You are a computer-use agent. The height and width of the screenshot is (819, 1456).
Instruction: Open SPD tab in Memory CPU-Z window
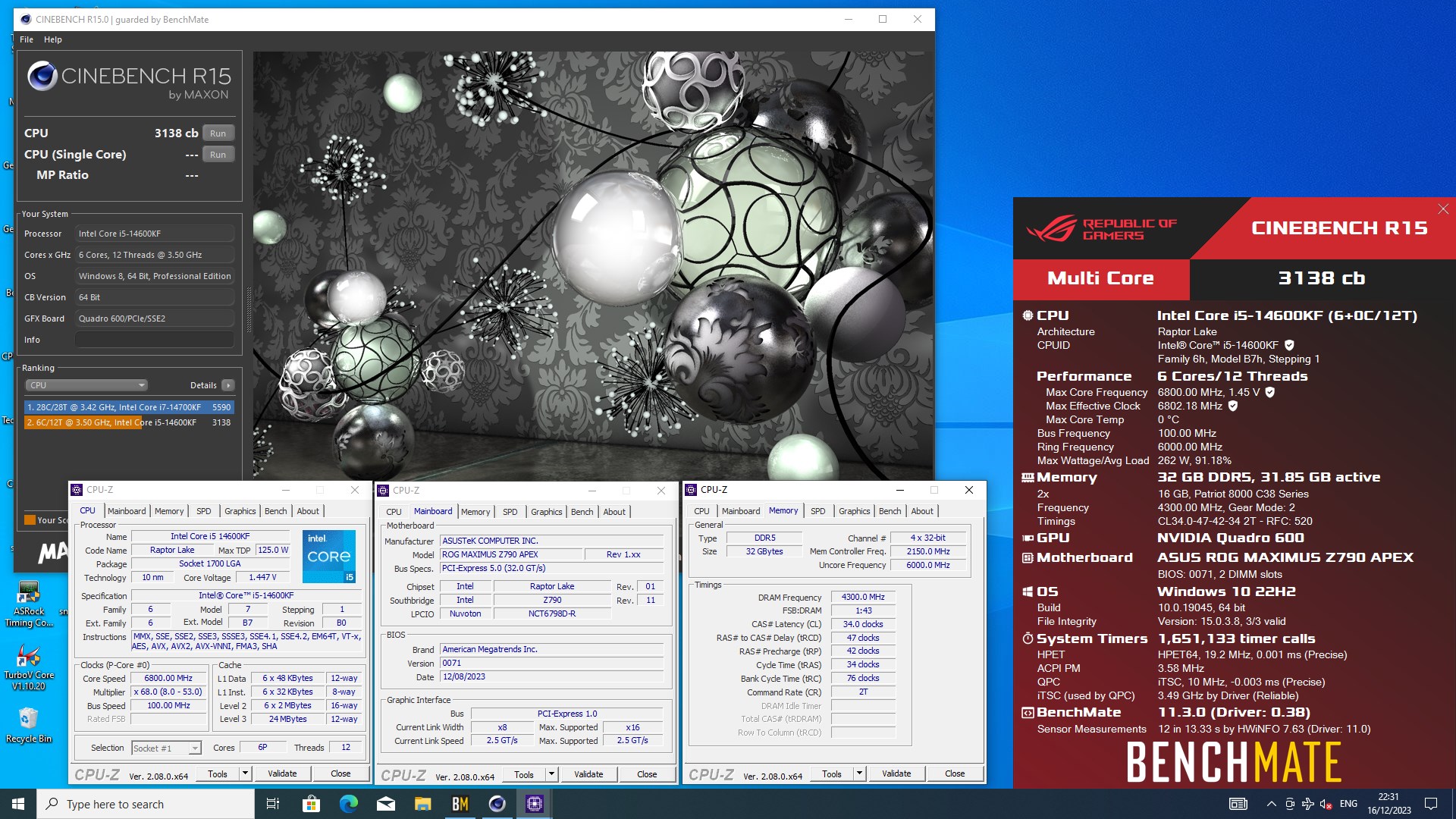(x=818, y=511)
